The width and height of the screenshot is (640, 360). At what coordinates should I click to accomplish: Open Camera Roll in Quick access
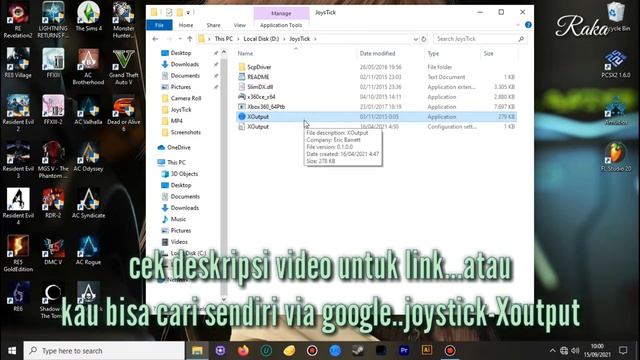click(186, 98)
